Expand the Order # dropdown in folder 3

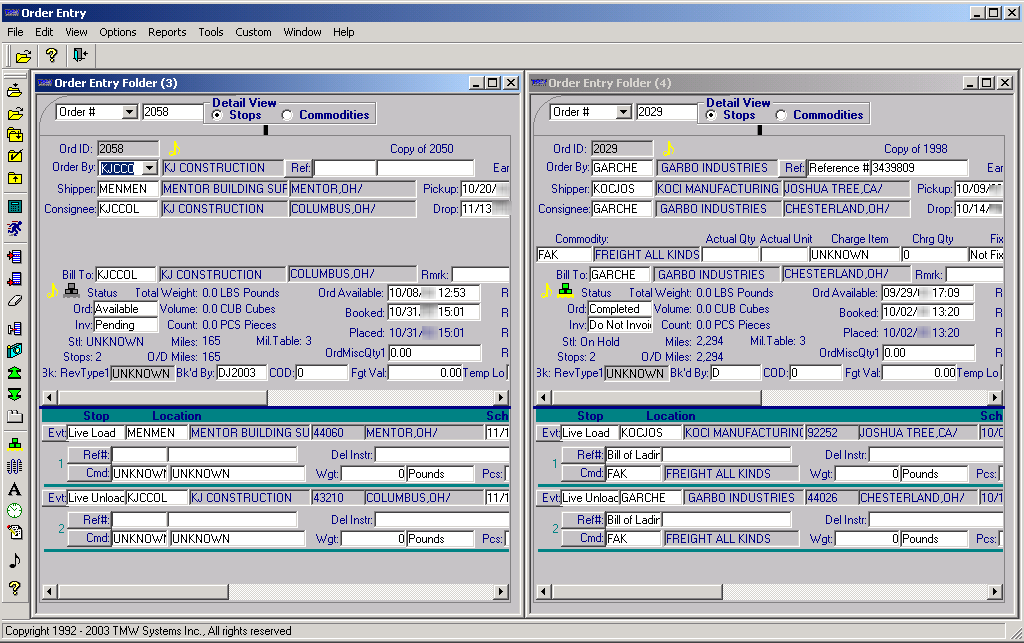(130, 112)
